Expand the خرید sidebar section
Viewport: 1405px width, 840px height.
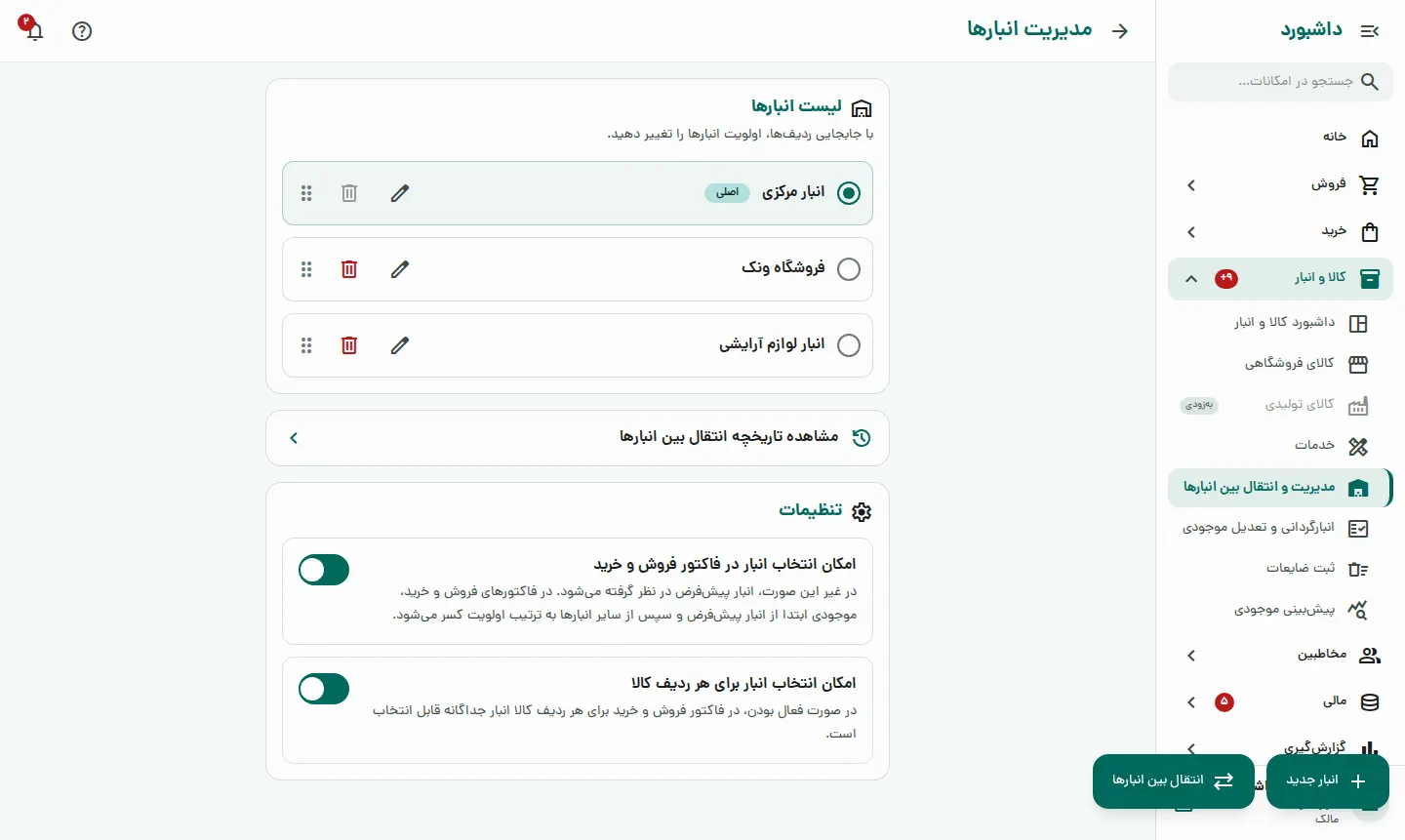point(1280,232)
